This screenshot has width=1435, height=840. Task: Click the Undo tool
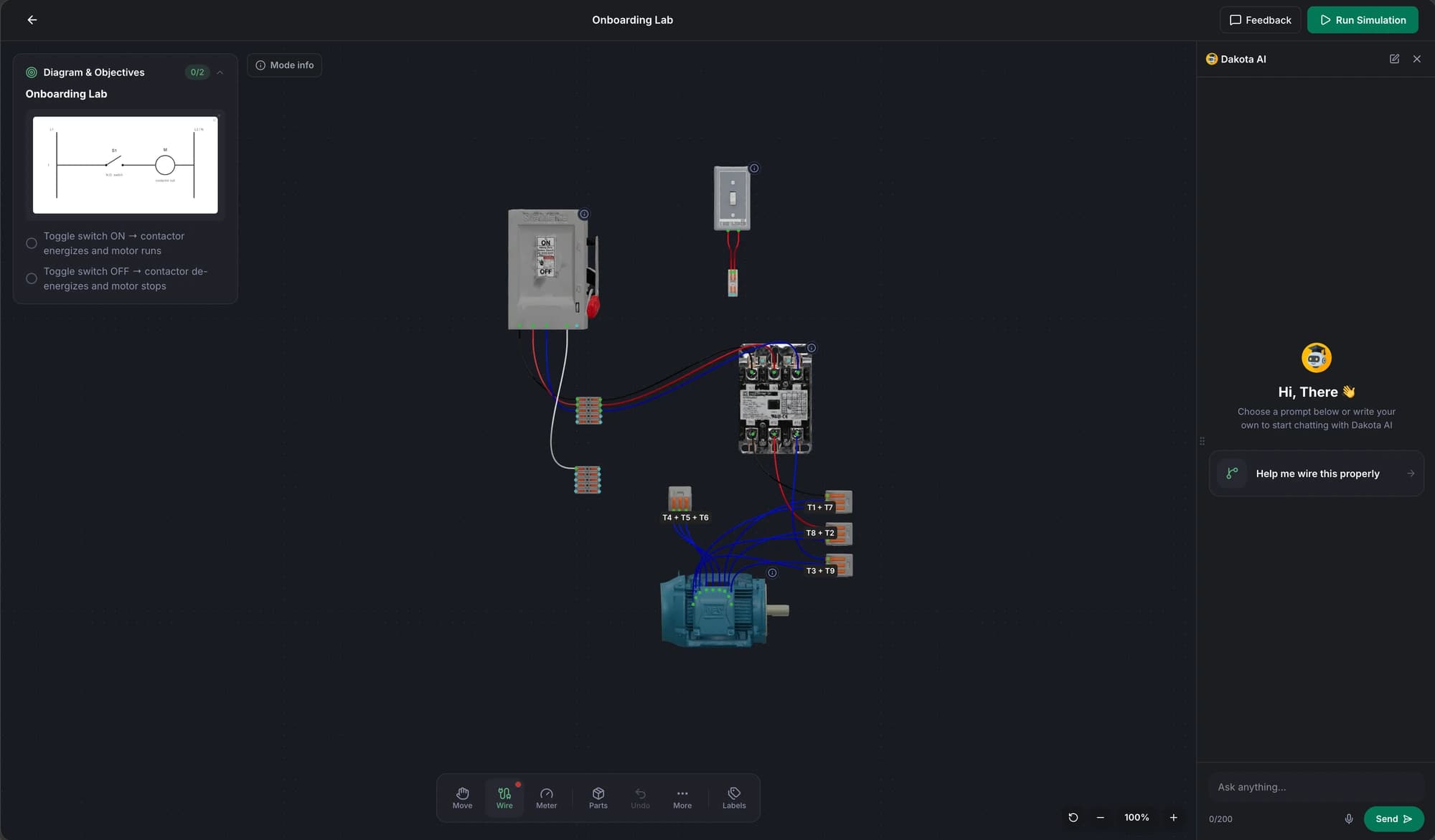[640, 798]
